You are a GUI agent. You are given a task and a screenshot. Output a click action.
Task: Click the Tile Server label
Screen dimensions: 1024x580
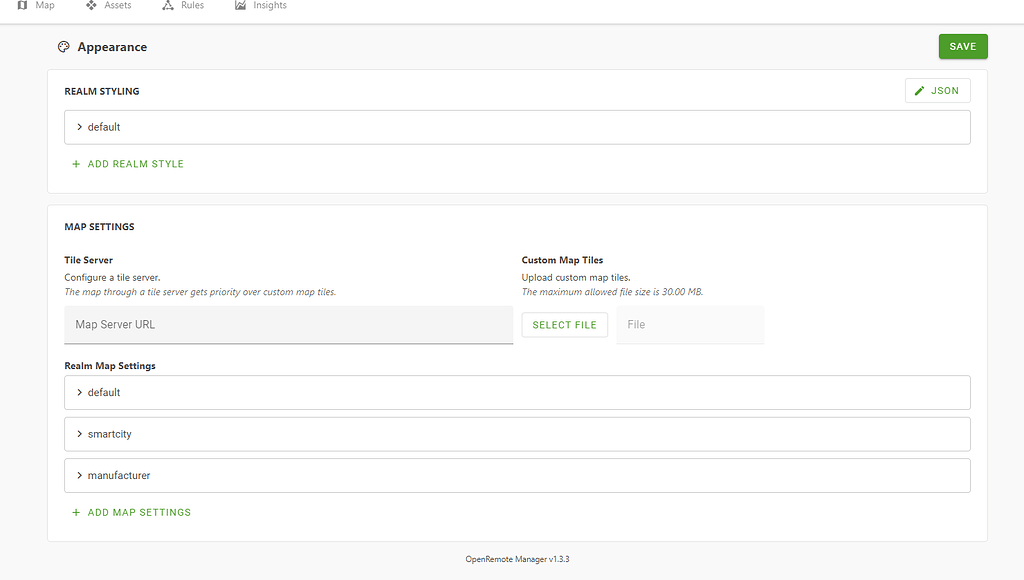[x=89, y=260]
